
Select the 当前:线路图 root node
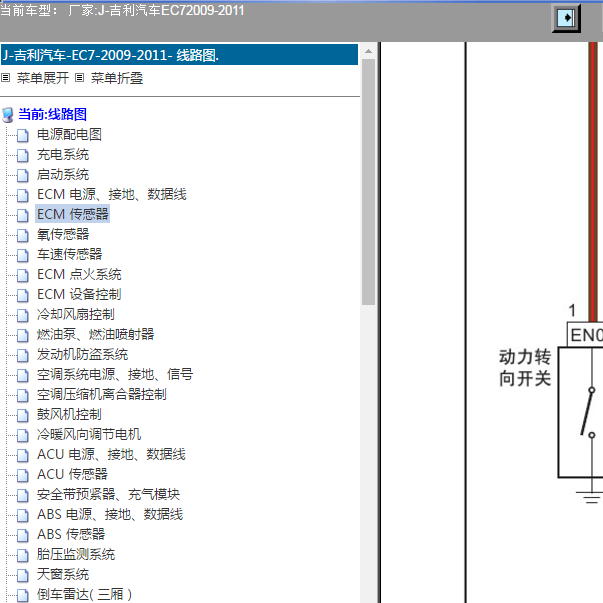click(x=52, y=114)
